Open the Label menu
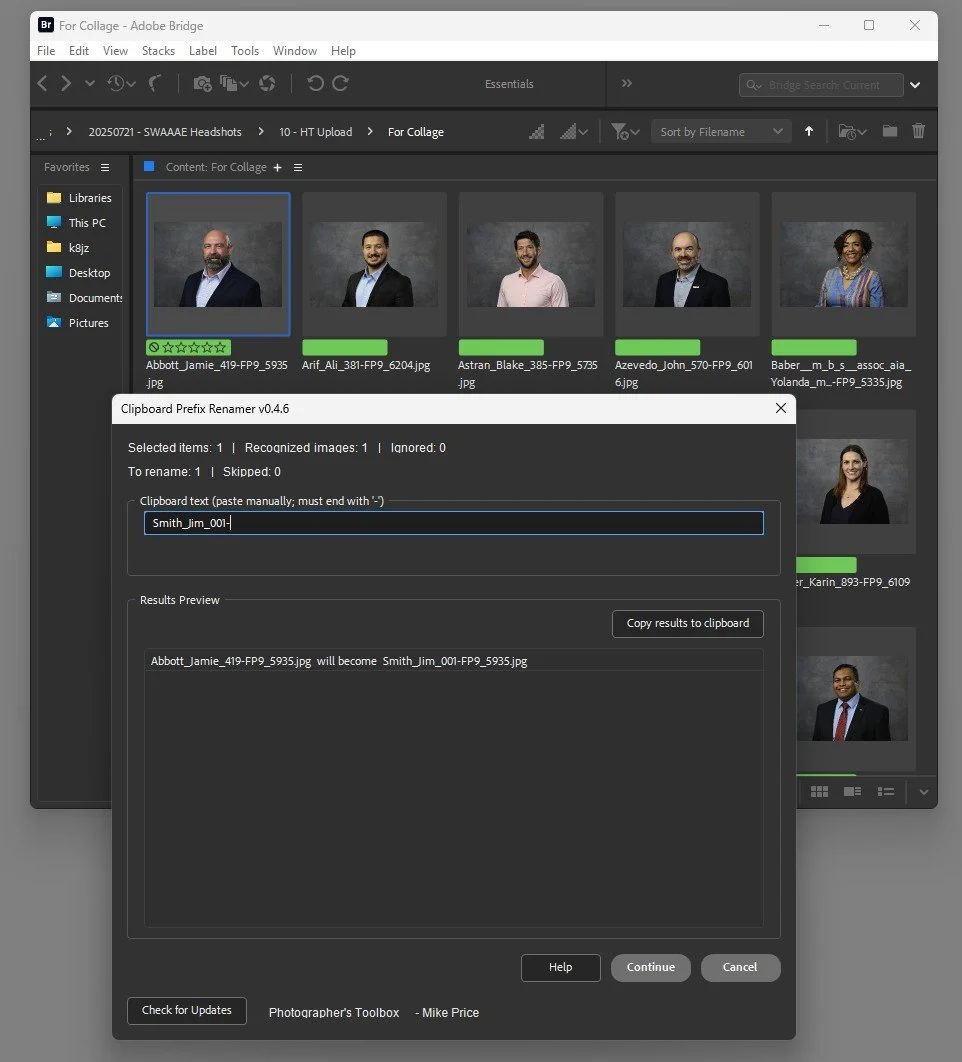This screenshot has width=962, height=1062. (203, 51)
